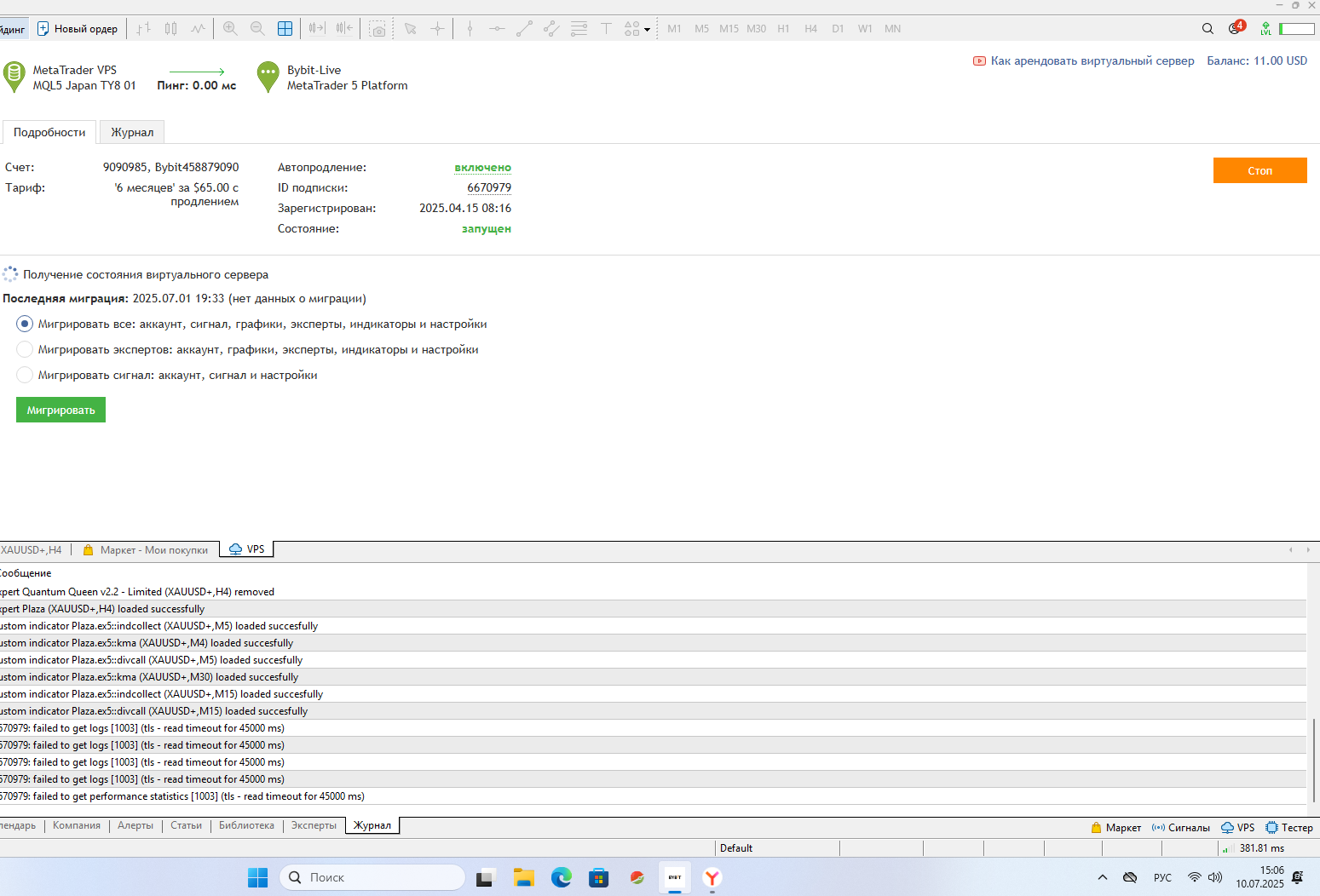1320x896 pixels.
Task: Click the 381.81 ms connection status
Action: tap(1253, 848)
